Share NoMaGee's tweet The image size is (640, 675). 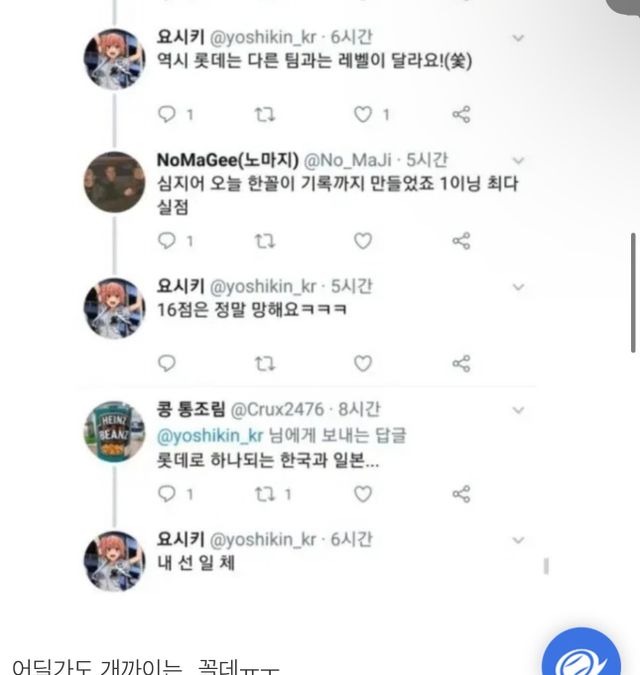point(461,240)
